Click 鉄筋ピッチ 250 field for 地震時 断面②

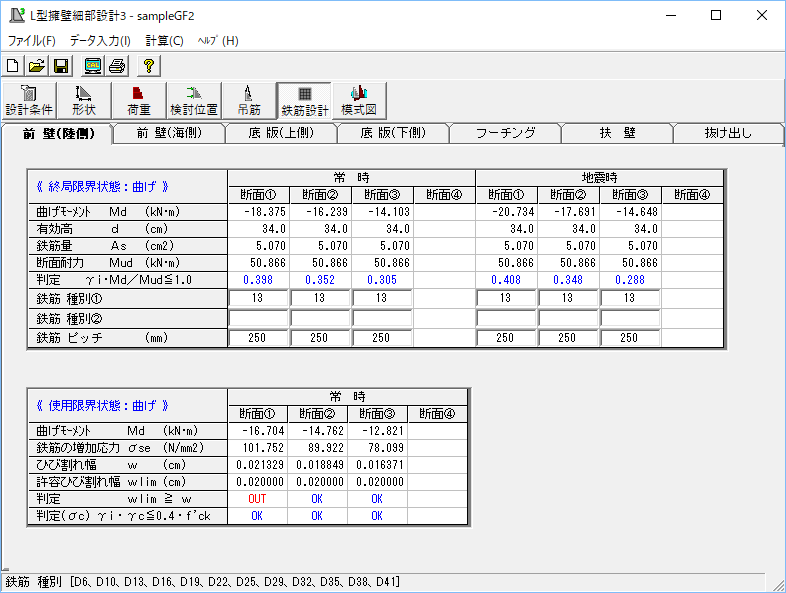pos(568,338)
